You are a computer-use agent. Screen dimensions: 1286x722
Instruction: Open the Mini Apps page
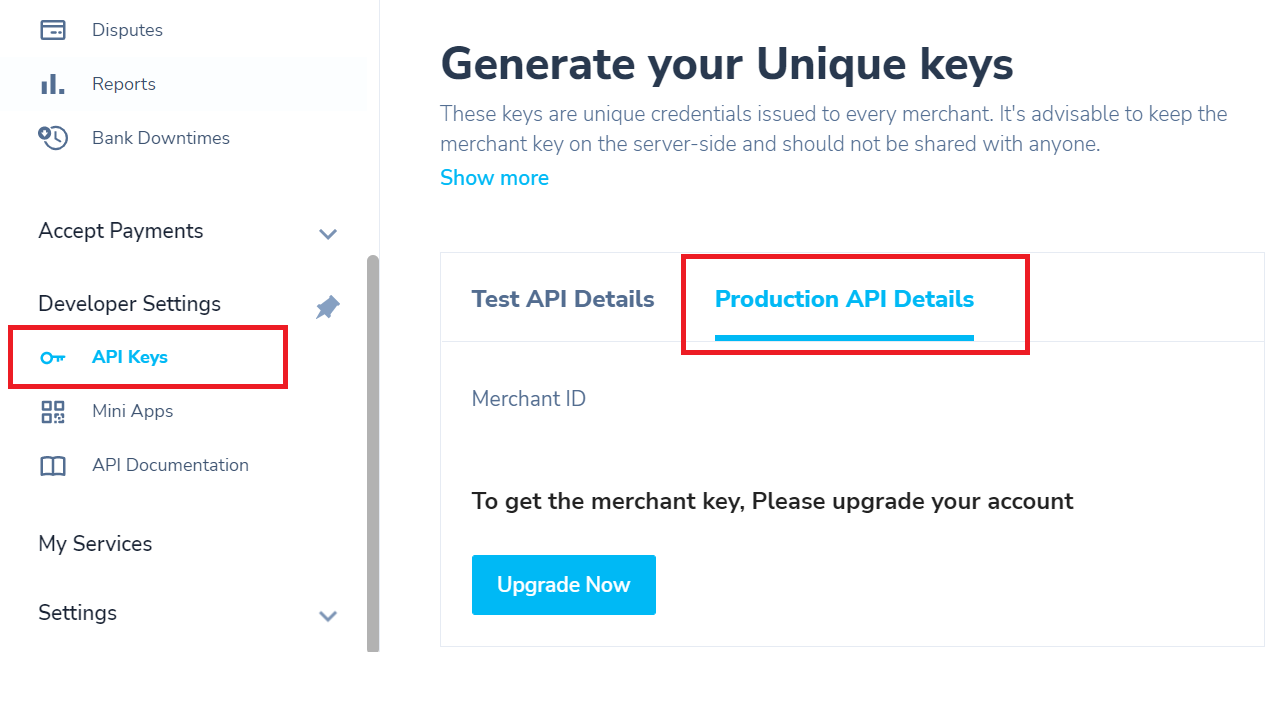[x=132, y=411]
